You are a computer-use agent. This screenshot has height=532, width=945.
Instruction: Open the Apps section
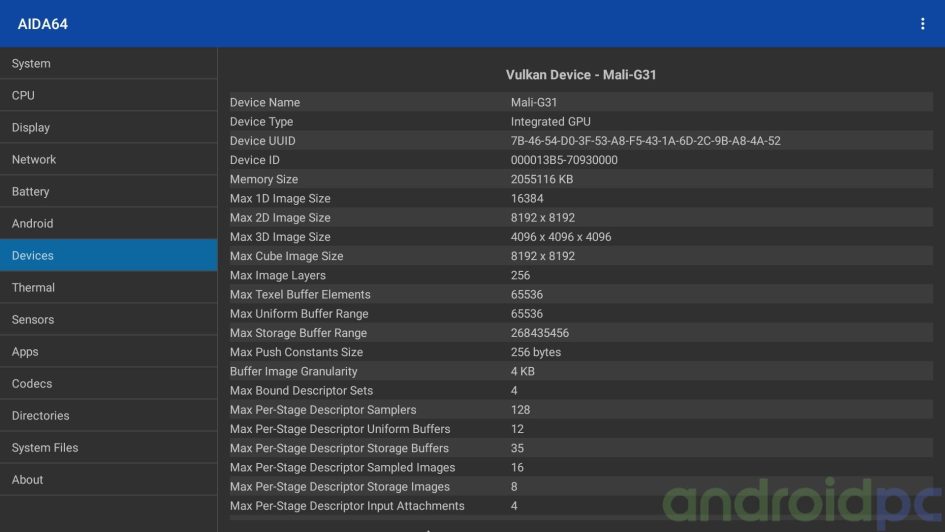(x=108, y=351)
